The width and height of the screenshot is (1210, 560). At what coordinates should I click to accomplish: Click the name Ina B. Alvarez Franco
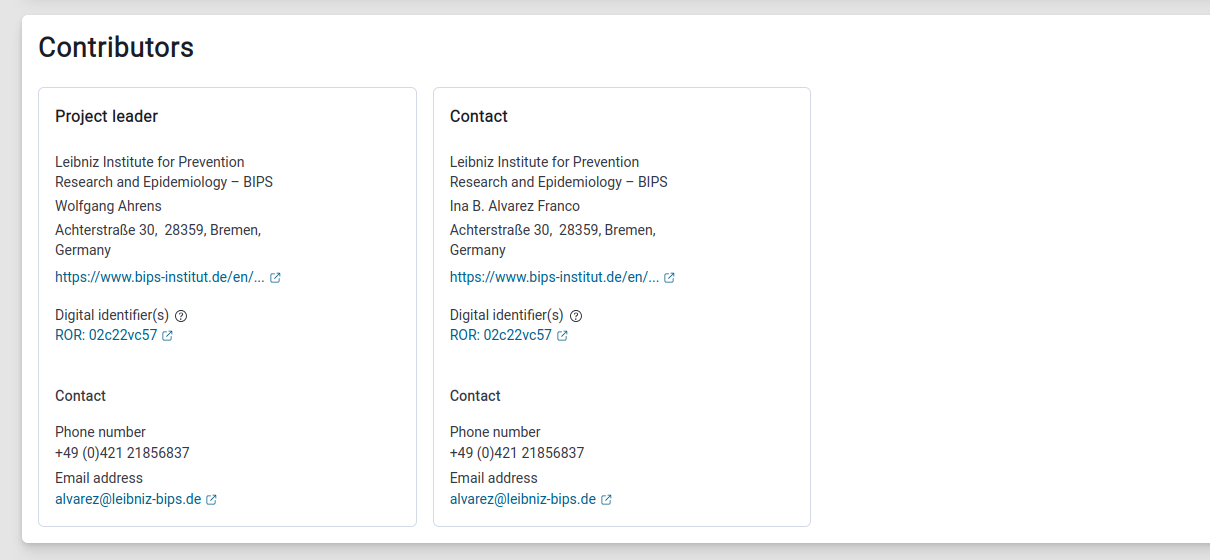pyautogui.click(x=515, y=206)
